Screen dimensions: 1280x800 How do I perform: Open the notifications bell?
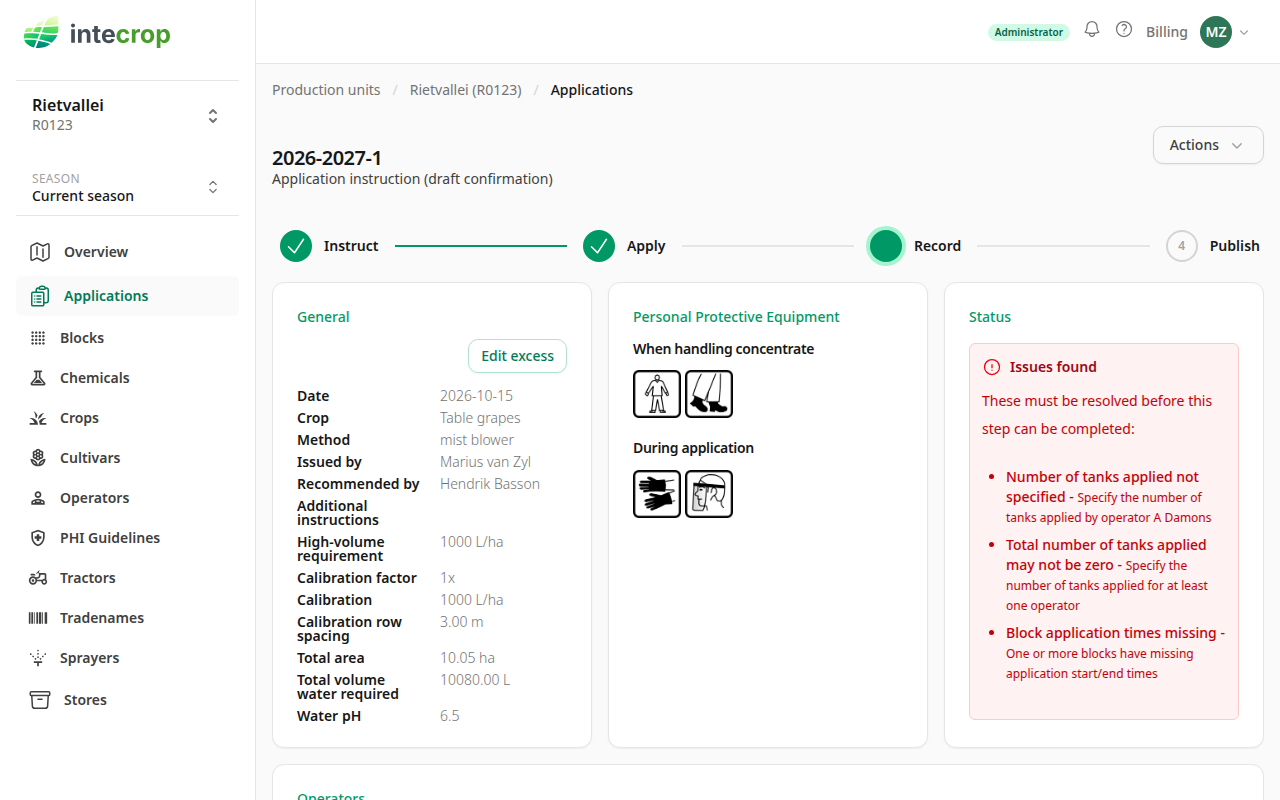point(1092,30)
